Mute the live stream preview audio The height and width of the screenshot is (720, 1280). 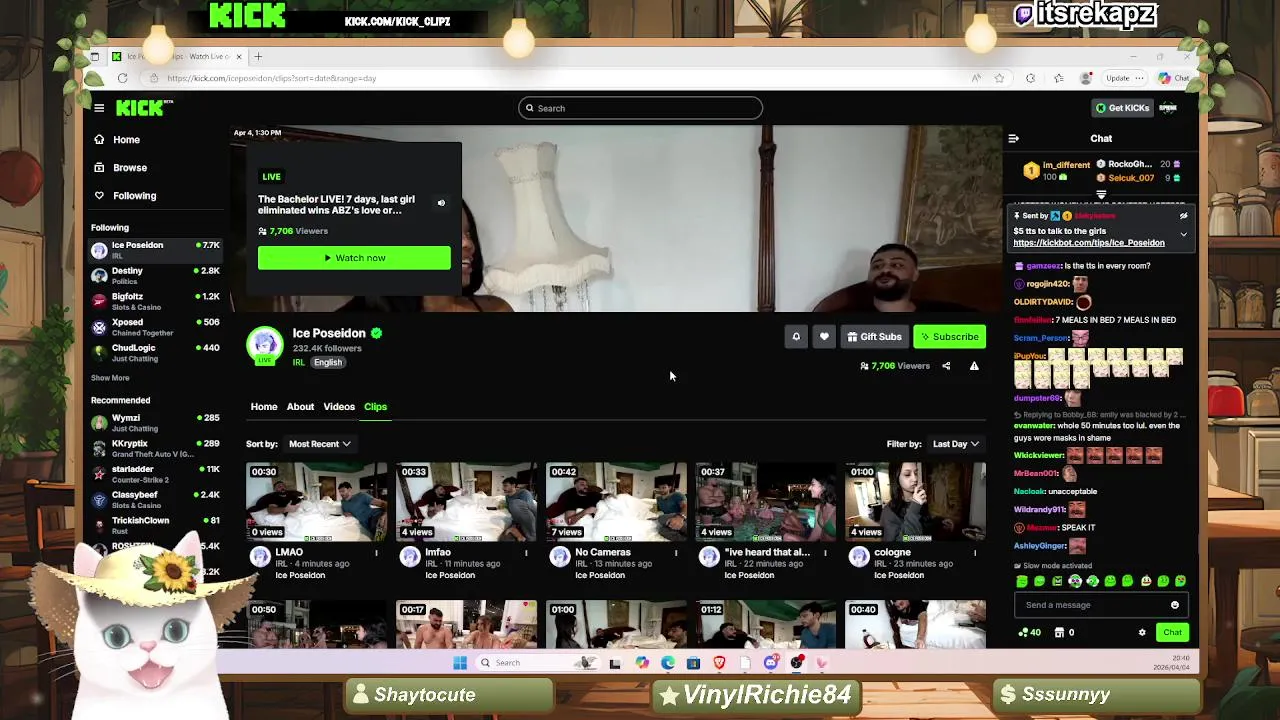coord(441,203)
